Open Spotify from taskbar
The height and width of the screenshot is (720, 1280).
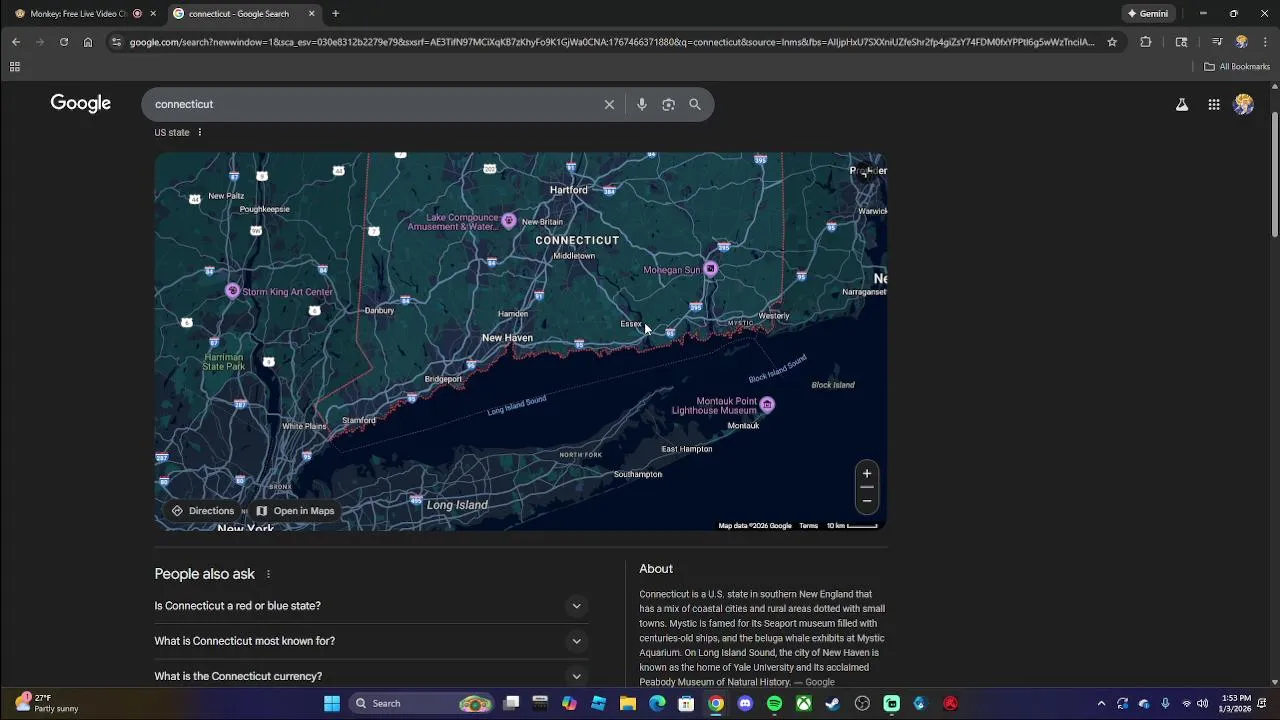(774, 703)
